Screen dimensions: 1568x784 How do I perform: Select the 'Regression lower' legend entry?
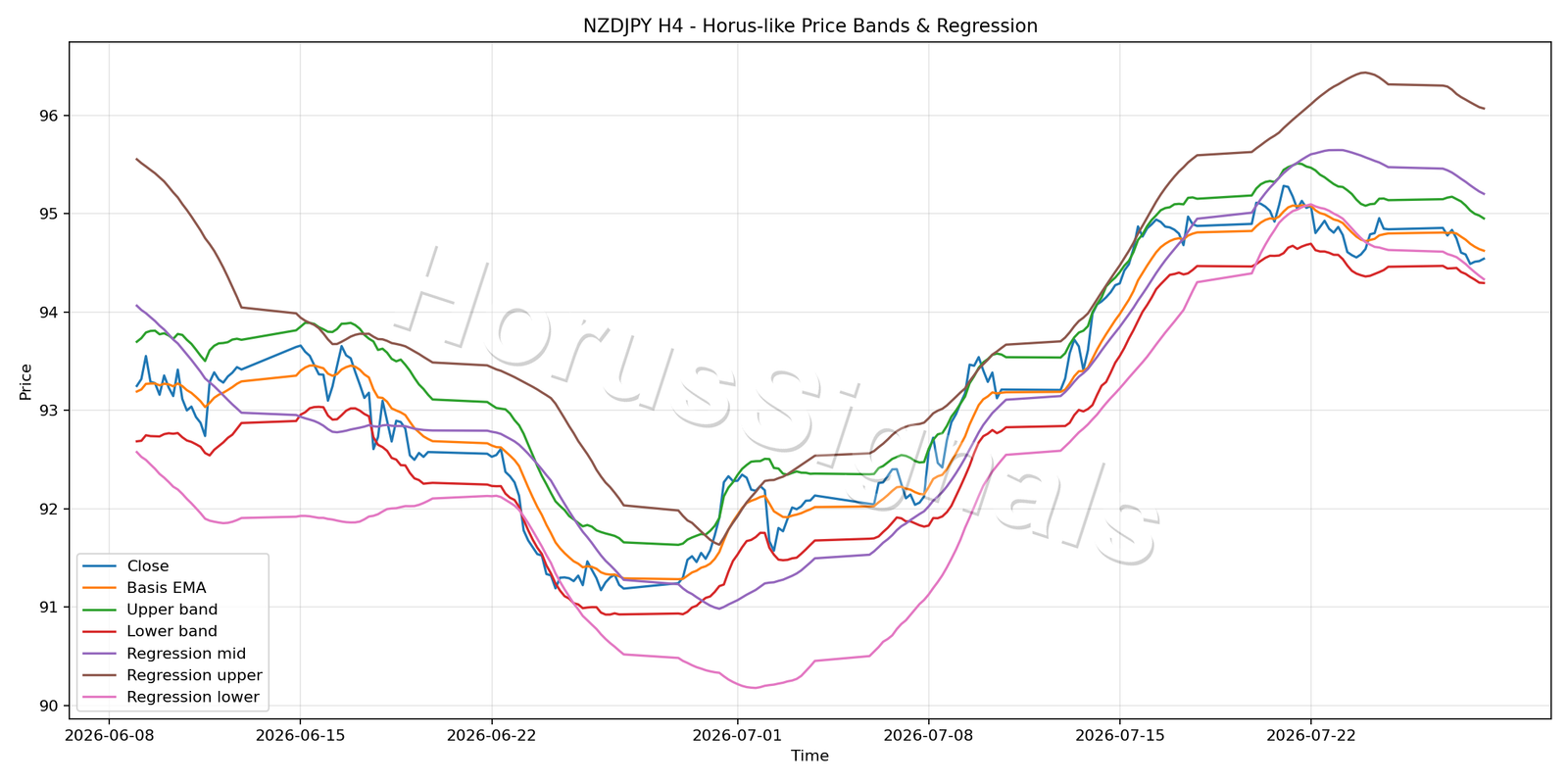(192, 698)
